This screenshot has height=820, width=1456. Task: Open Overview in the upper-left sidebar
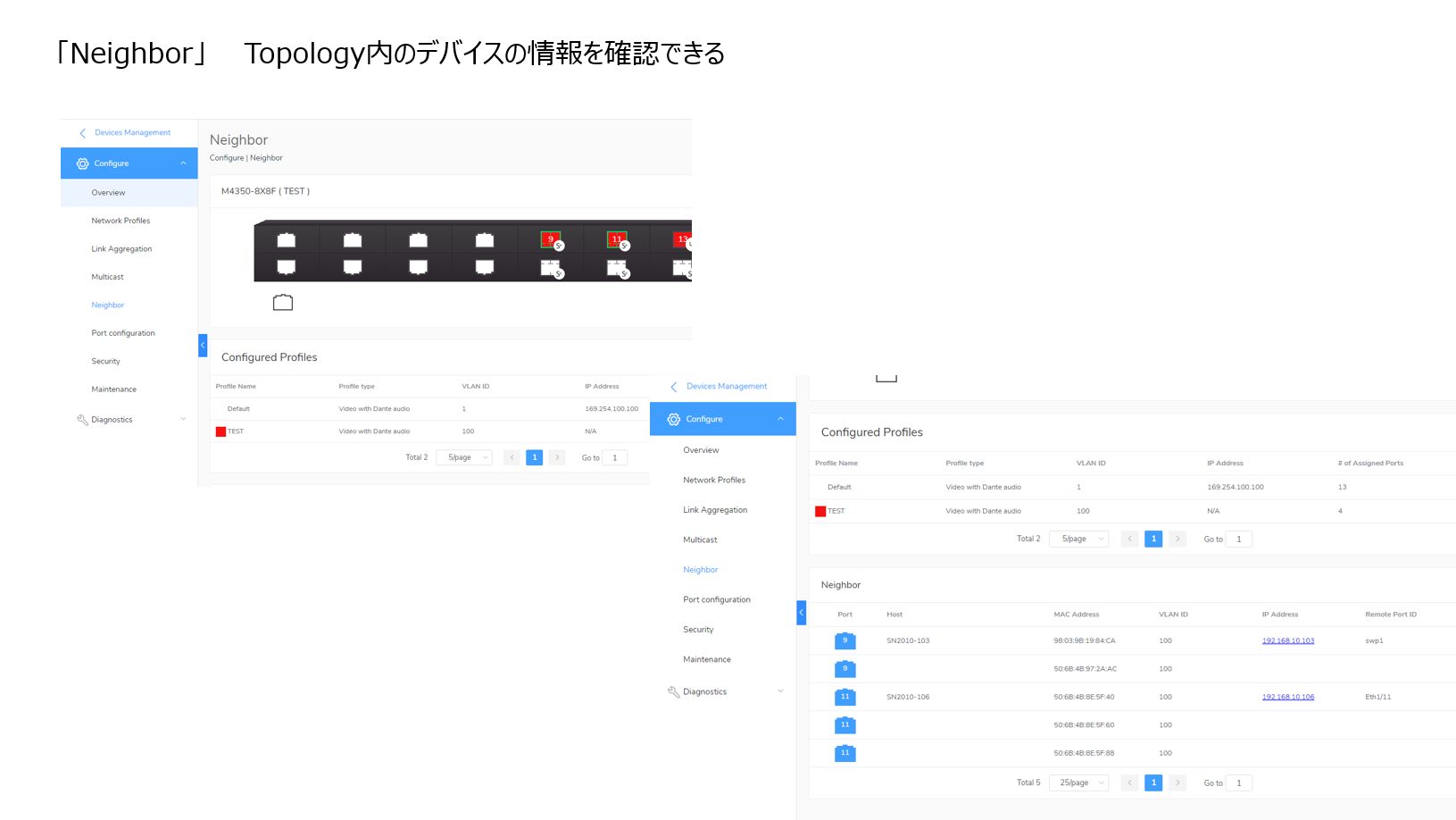tap(108, 193)
